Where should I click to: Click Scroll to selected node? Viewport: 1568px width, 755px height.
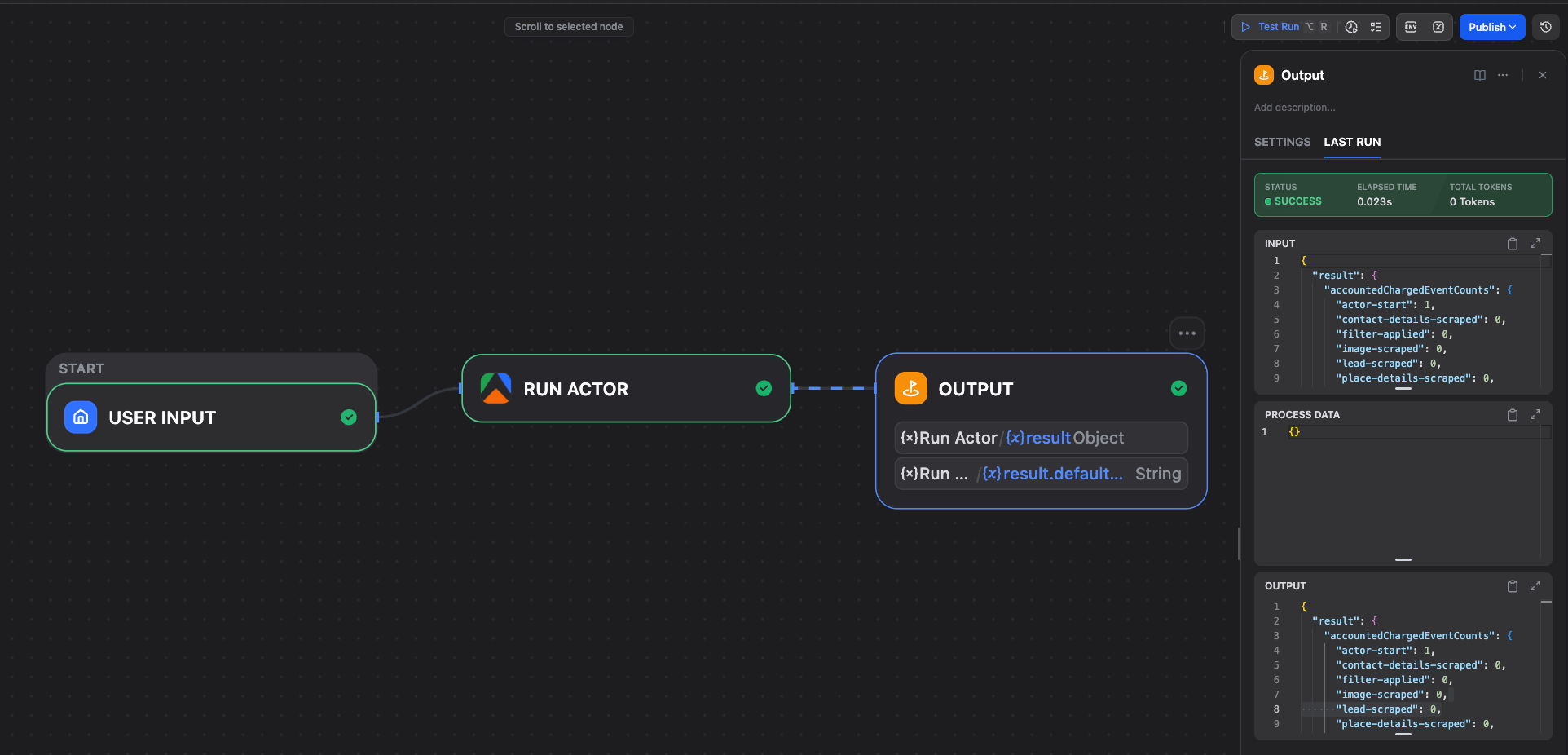(569, 27)
